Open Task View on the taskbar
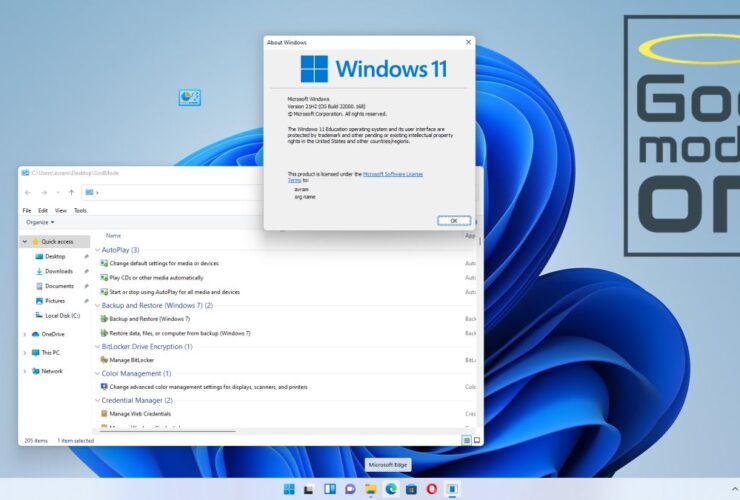740x500 pixels. (309, 490)
